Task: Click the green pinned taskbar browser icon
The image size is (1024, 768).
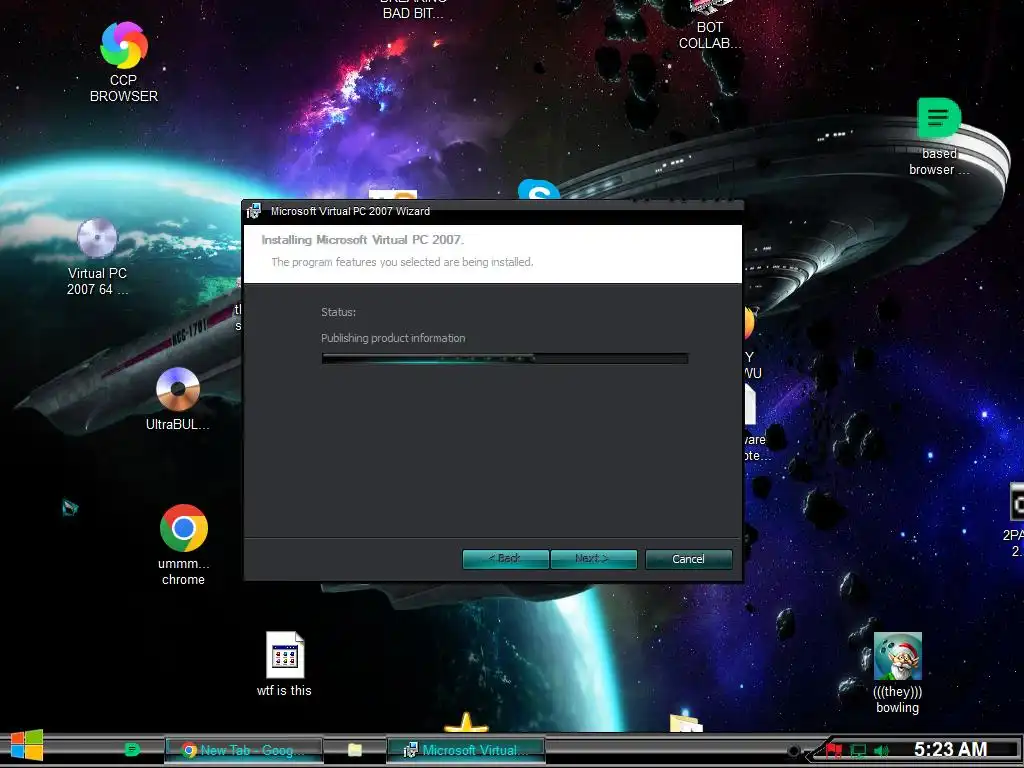Action: tap(132, 750)
